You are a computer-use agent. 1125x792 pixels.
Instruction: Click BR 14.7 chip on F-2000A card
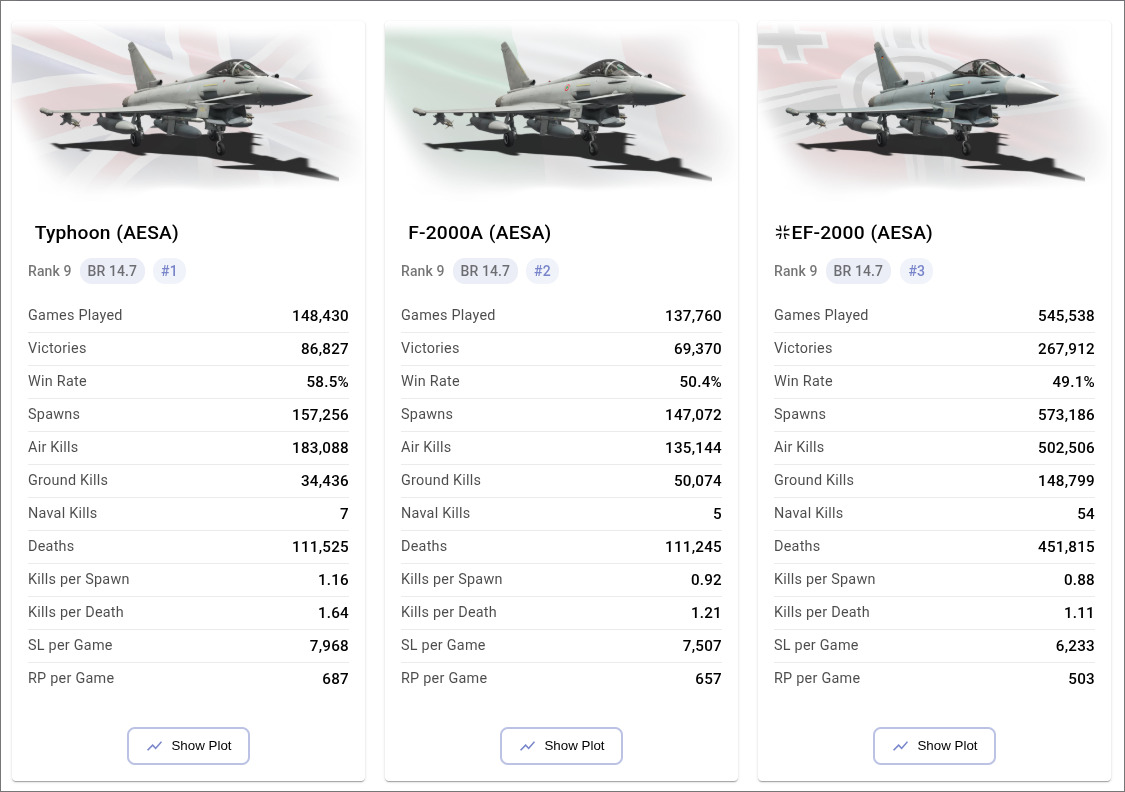pos(485,271)
